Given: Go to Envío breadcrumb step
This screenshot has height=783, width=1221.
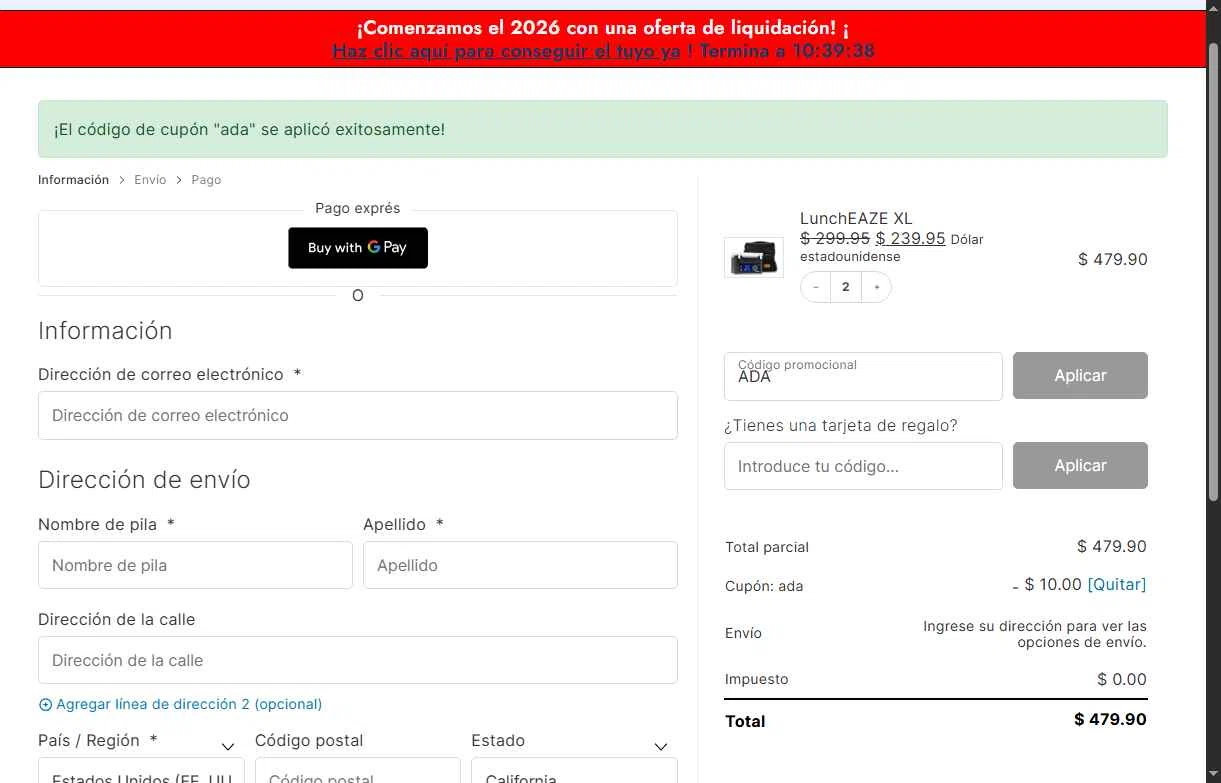Looking at the screenshot, I should 150,180.
